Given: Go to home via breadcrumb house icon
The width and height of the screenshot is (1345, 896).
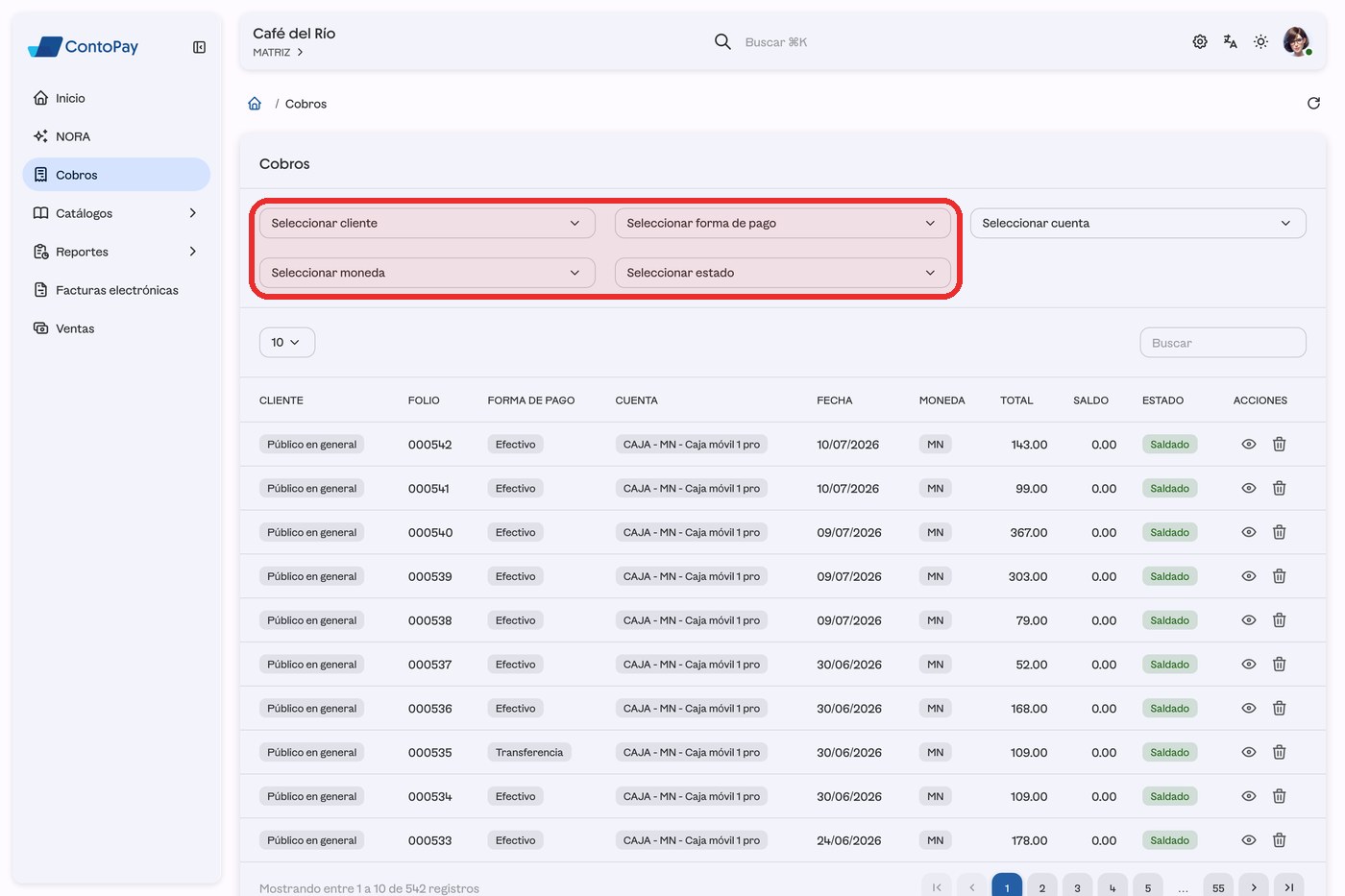Looking at the screenshot, I should [x=255, y=104].
